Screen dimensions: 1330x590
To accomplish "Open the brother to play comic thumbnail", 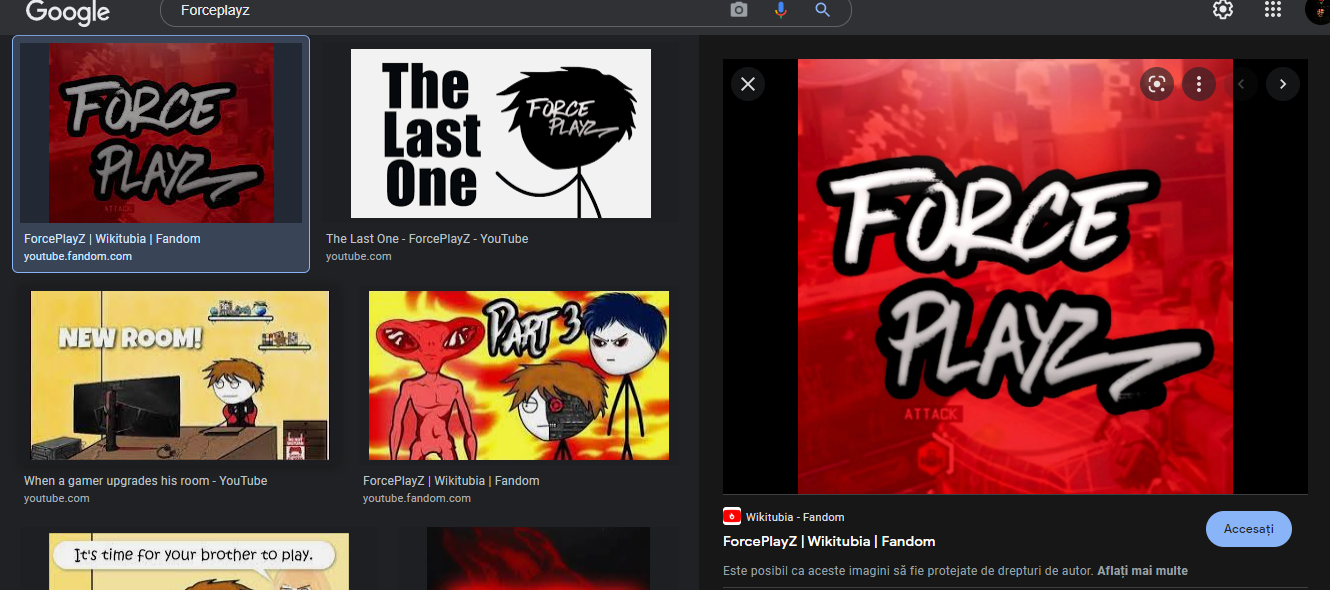I will click(199, 561).
